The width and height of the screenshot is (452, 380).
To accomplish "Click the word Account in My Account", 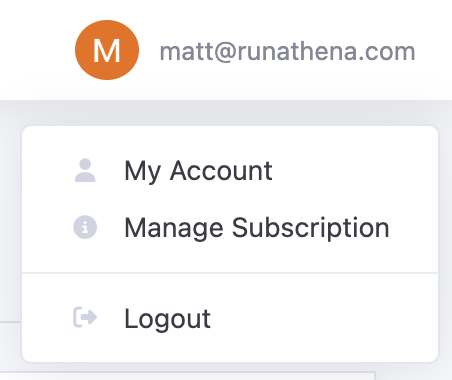I will coord(221,170).
